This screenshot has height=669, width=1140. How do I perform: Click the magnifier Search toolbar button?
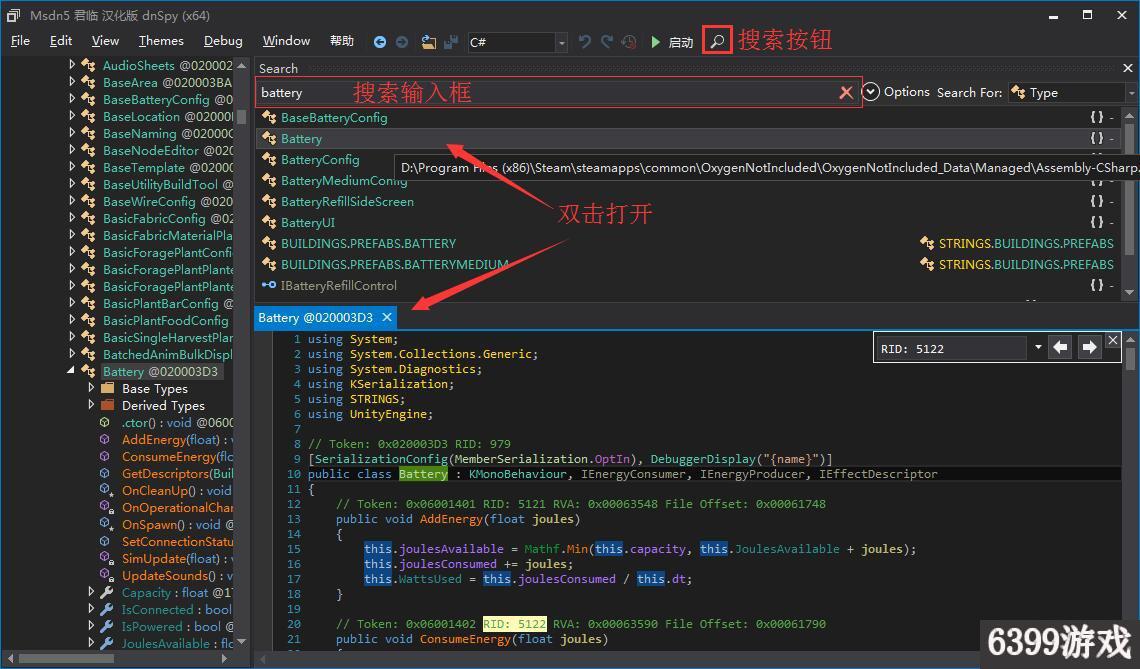(717, 40)
